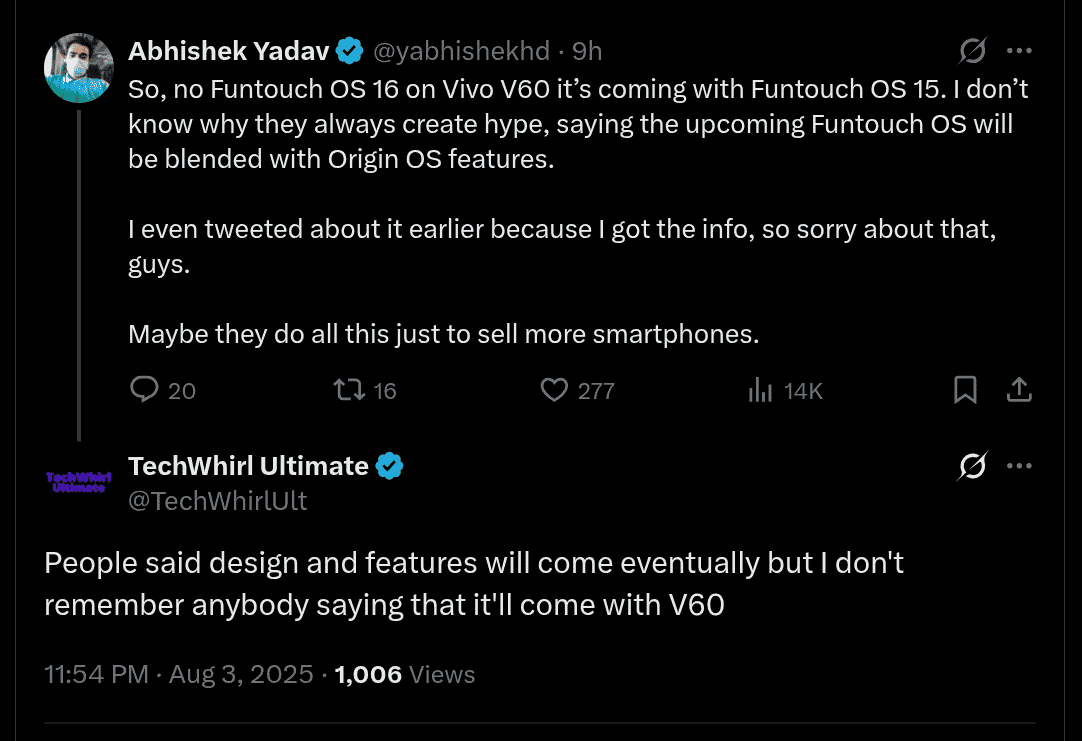Open more options on TechWhirl's reply

coord(1019,465)
